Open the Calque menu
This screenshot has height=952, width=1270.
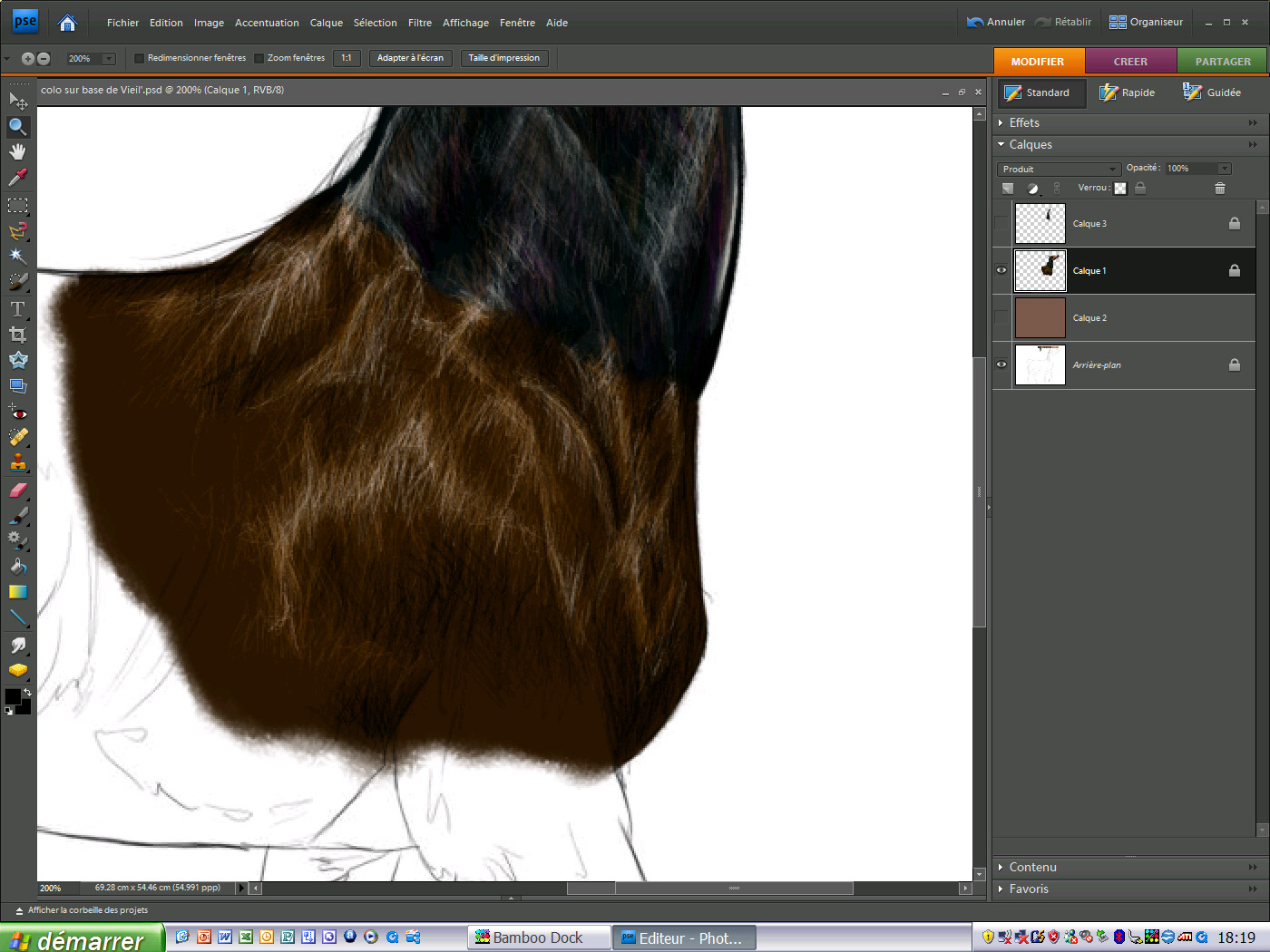pyautogui.click(x=327, y=23)
